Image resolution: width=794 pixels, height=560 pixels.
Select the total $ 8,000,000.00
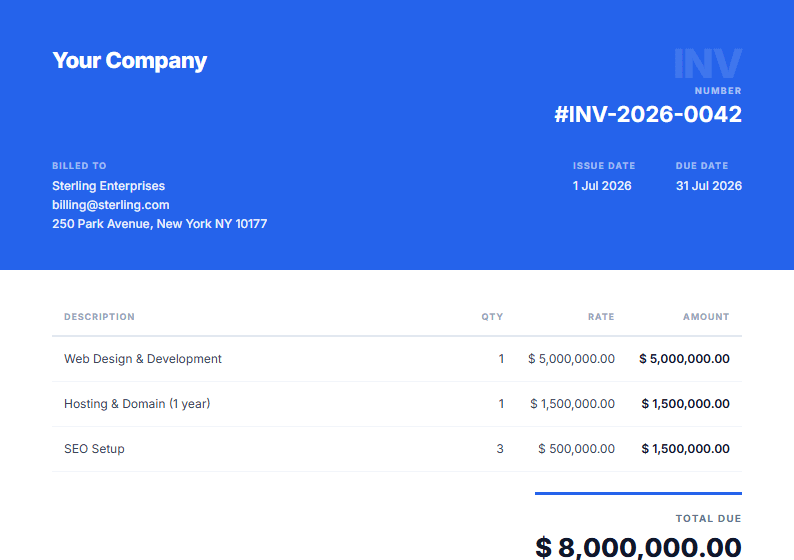(638, 547)
